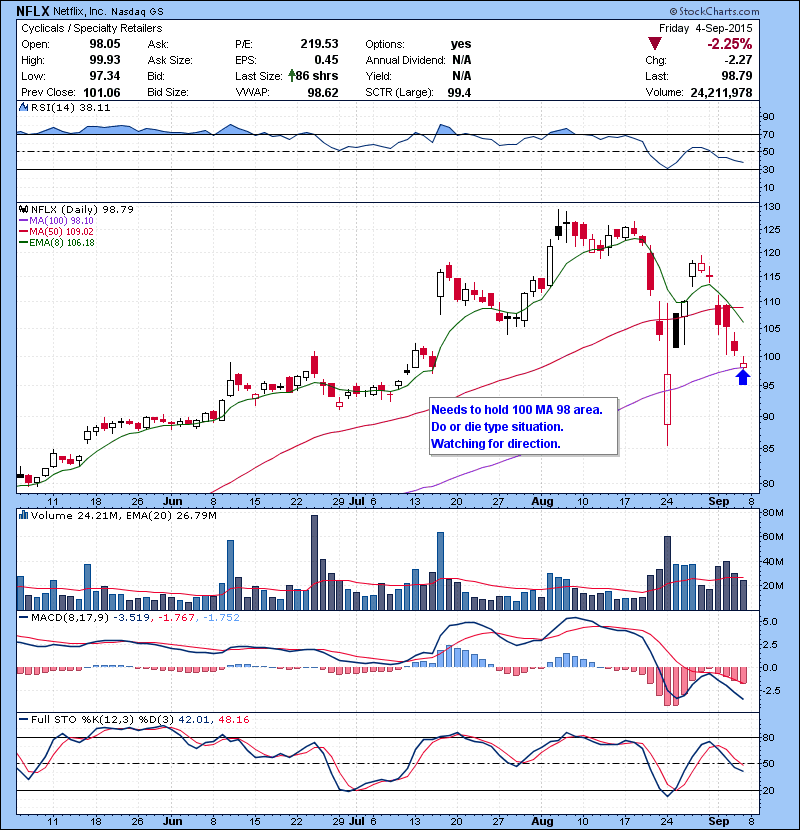800x830 pixels.
Task: Click the 'Do or die type situation.' note line
Action: pos(497,427)
